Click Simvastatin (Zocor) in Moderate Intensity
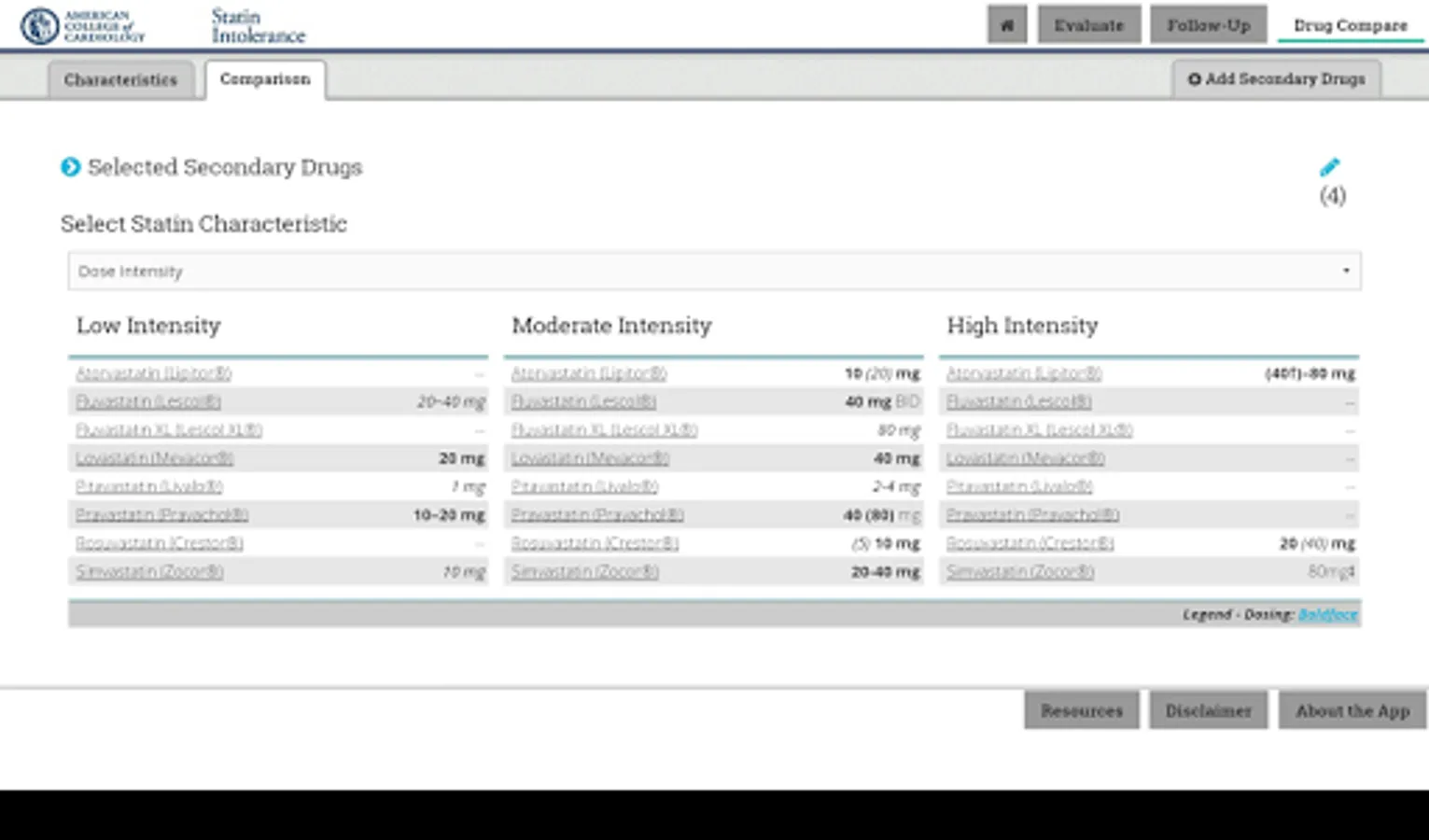 [584, 571]
